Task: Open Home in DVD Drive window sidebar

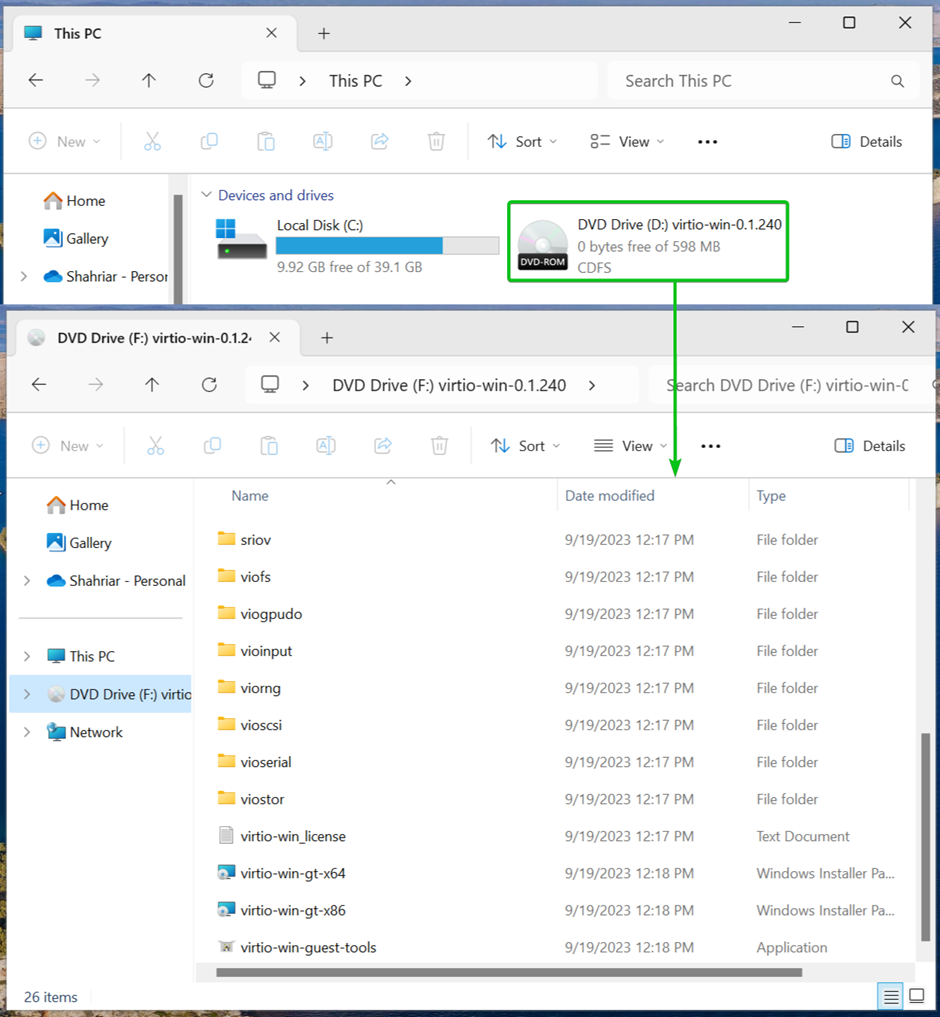Action: (77, 505)
